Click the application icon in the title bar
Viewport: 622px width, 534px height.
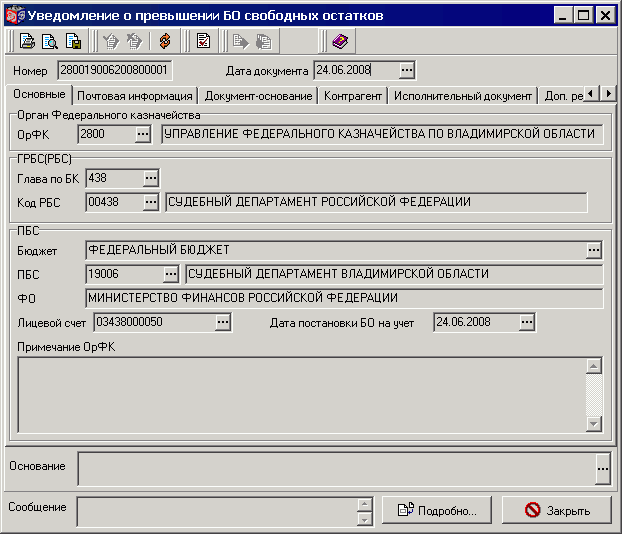[x=15, y=15]
